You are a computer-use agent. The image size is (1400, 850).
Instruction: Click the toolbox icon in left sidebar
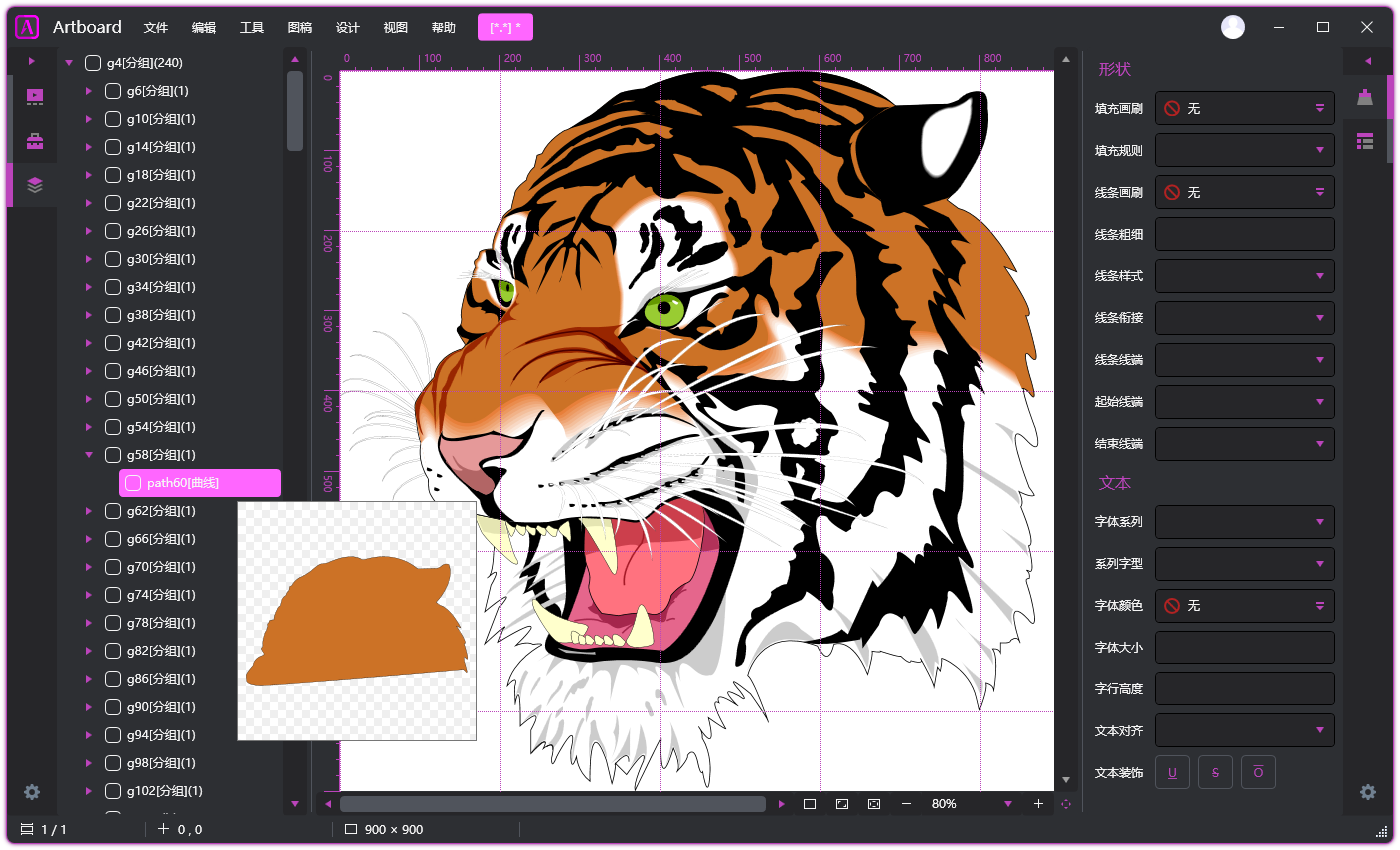(35, 141)
